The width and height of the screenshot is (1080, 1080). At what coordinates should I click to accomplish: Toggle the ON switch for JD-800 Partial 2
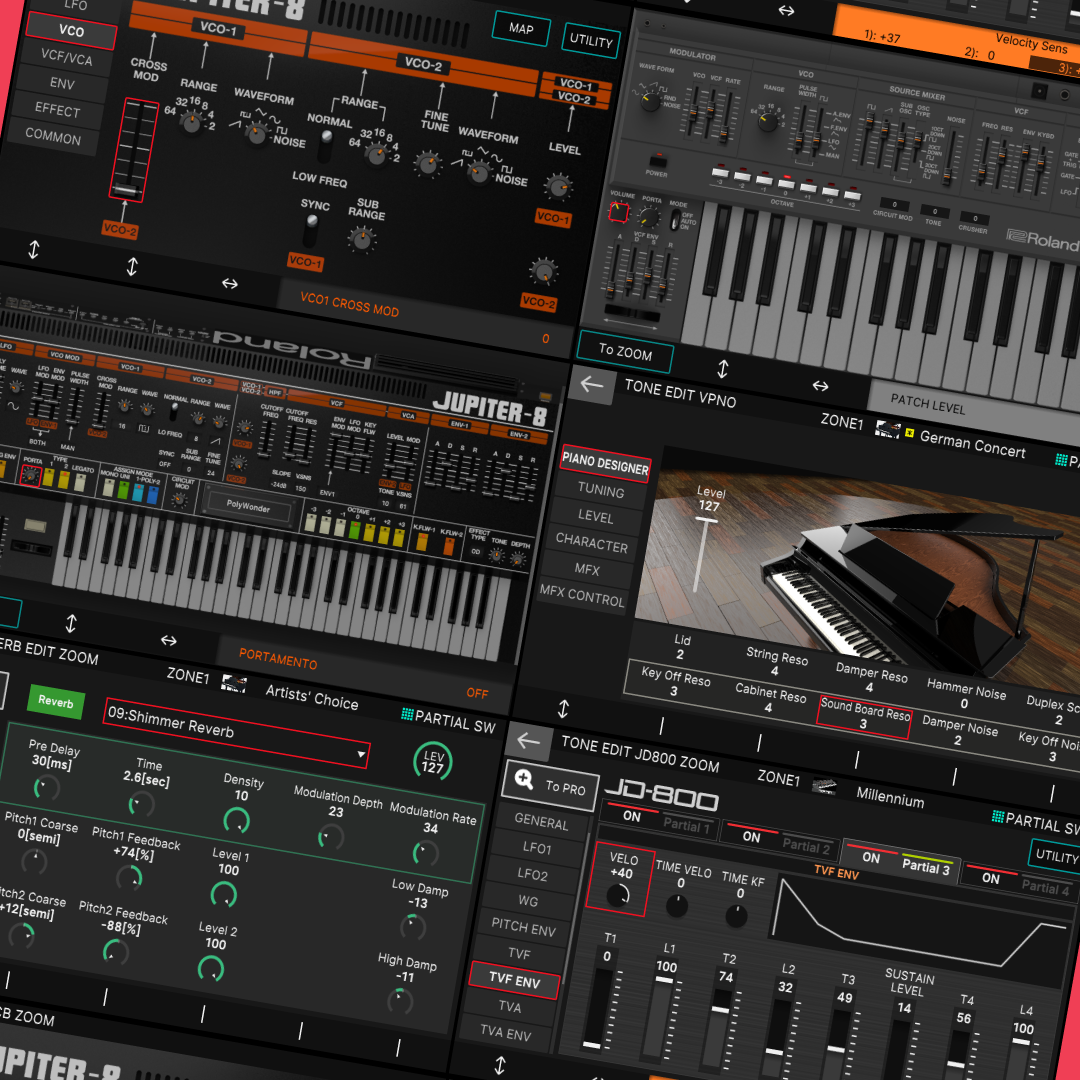[x=751, y=837]
